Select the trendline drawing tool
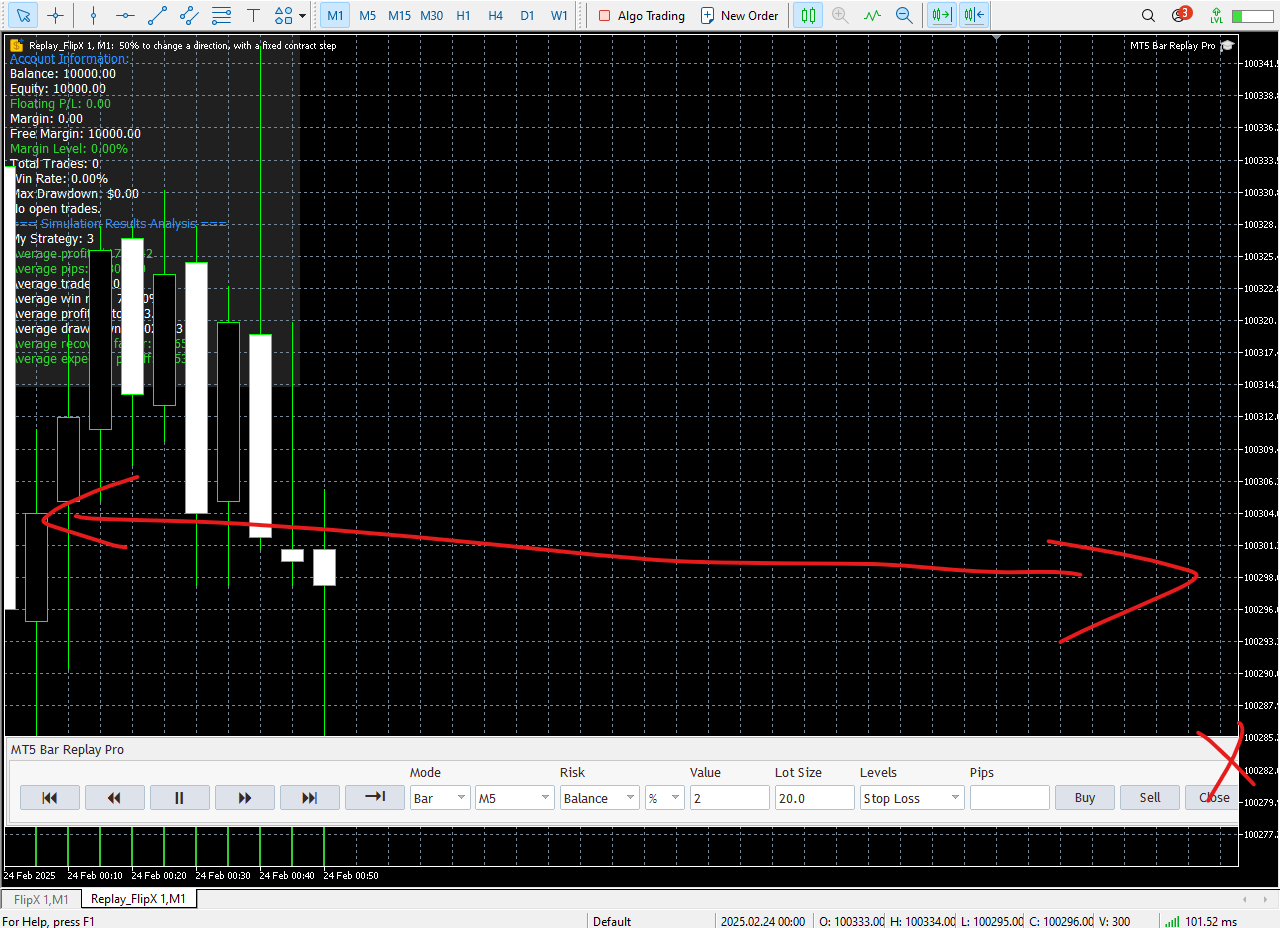The image size is (1280, 928). (x=157, y=15)
